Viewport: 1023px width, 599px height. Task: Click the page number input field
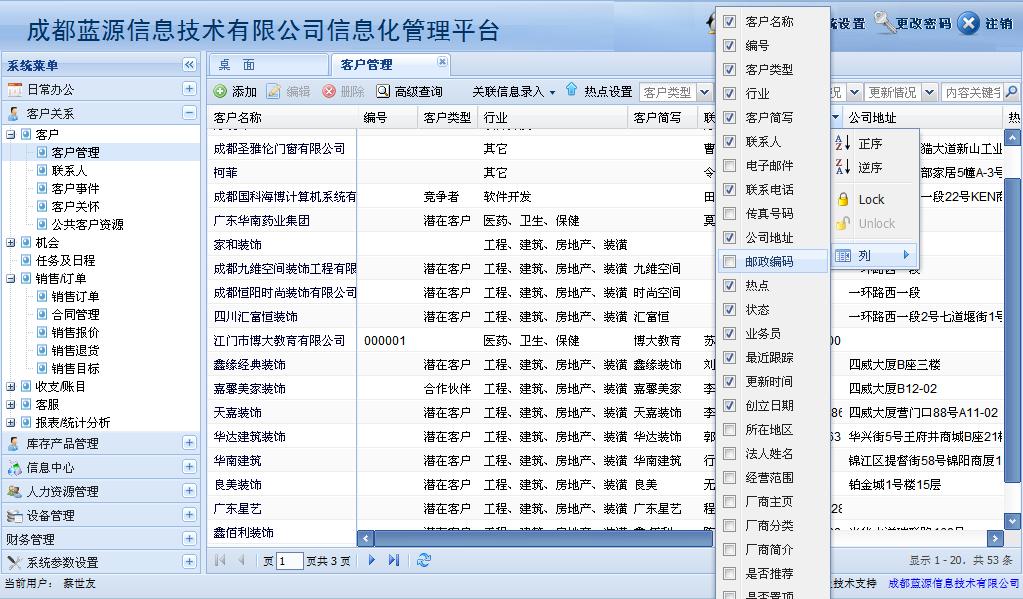290,561
